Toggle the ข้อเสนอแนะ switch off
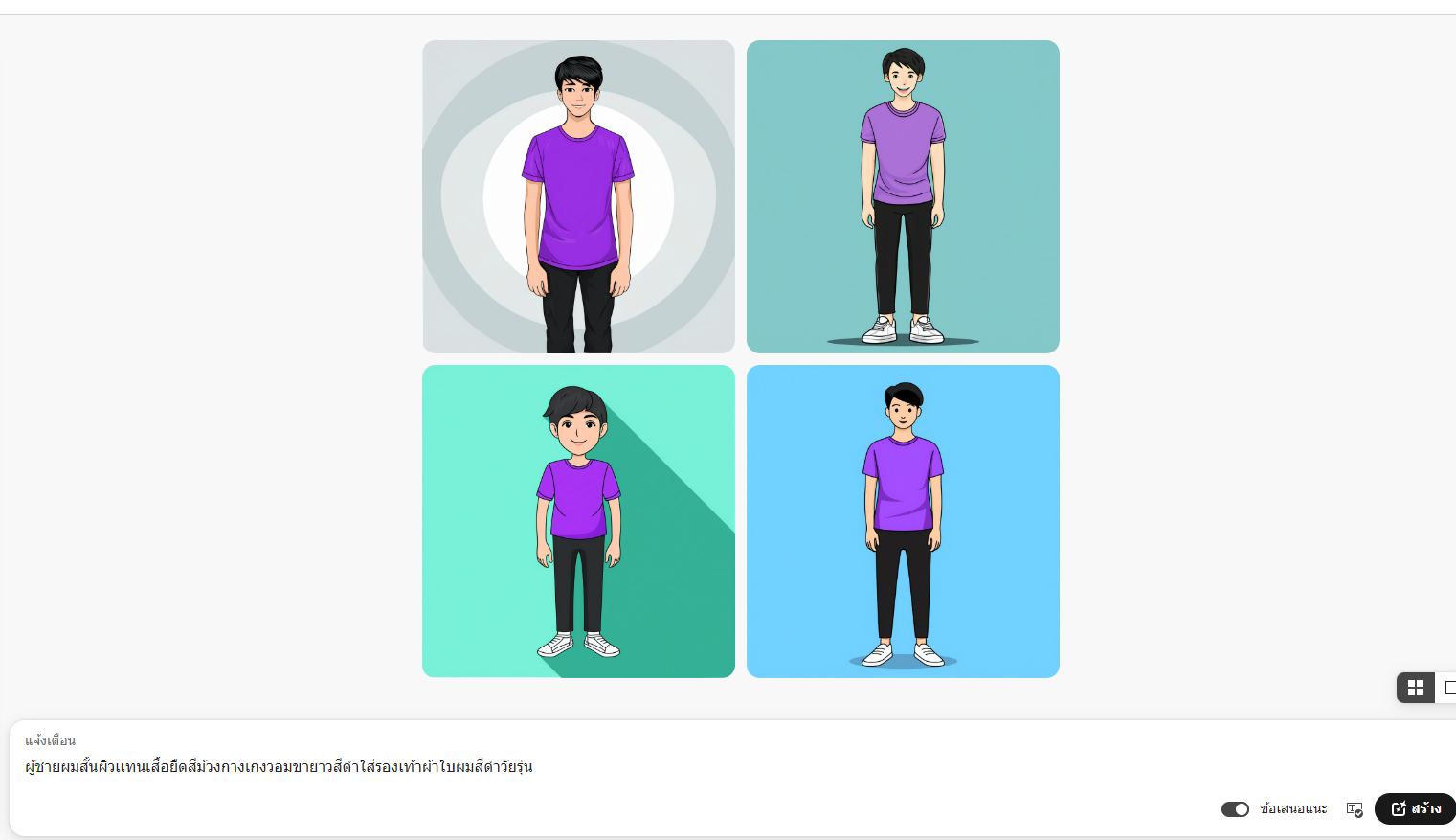The image size is (1456, 840). (x=1235, y=809)
